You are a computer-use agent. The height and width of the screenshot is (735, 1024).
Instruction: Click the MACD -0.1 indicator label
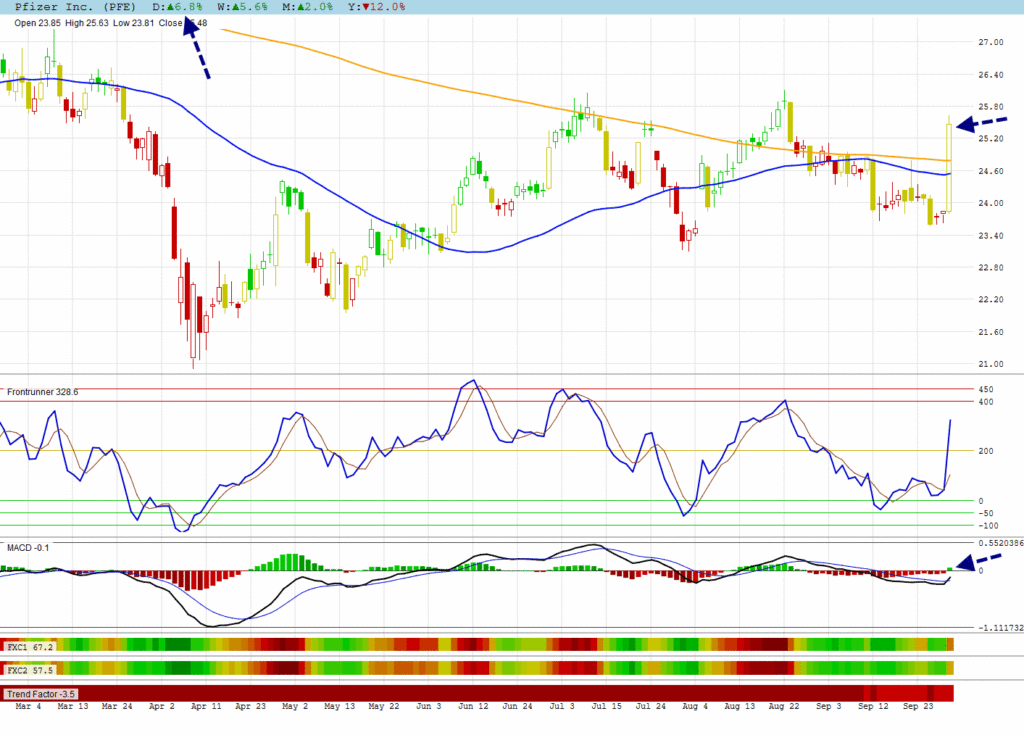coord(28,548)
